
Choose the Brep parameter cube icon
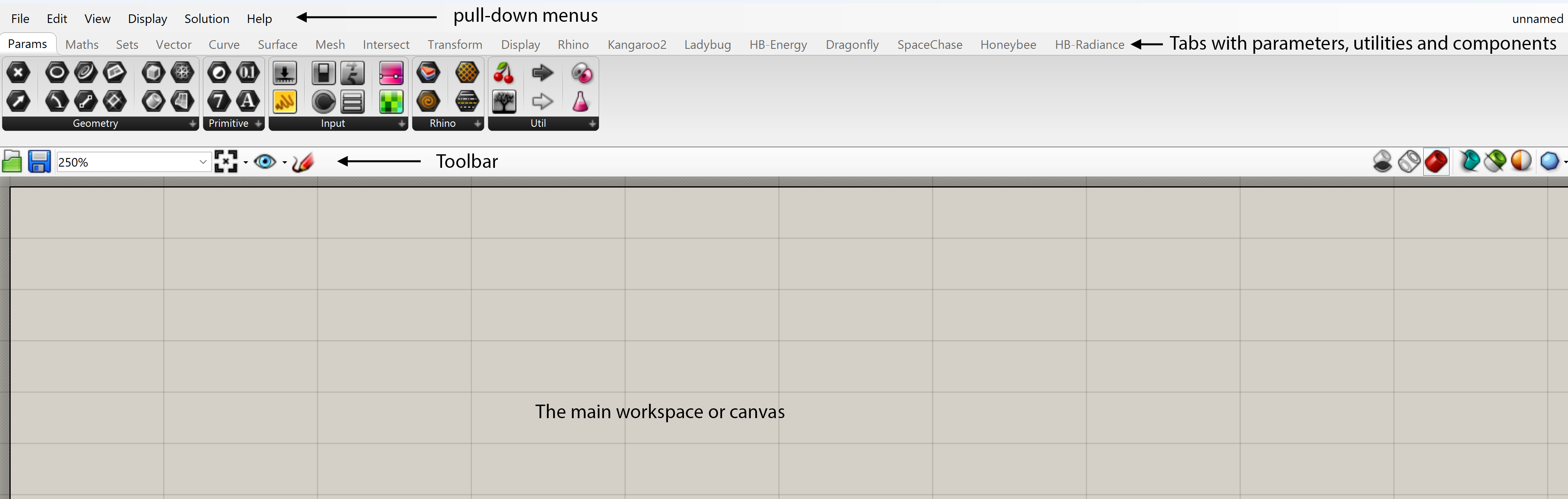(153, 73)
